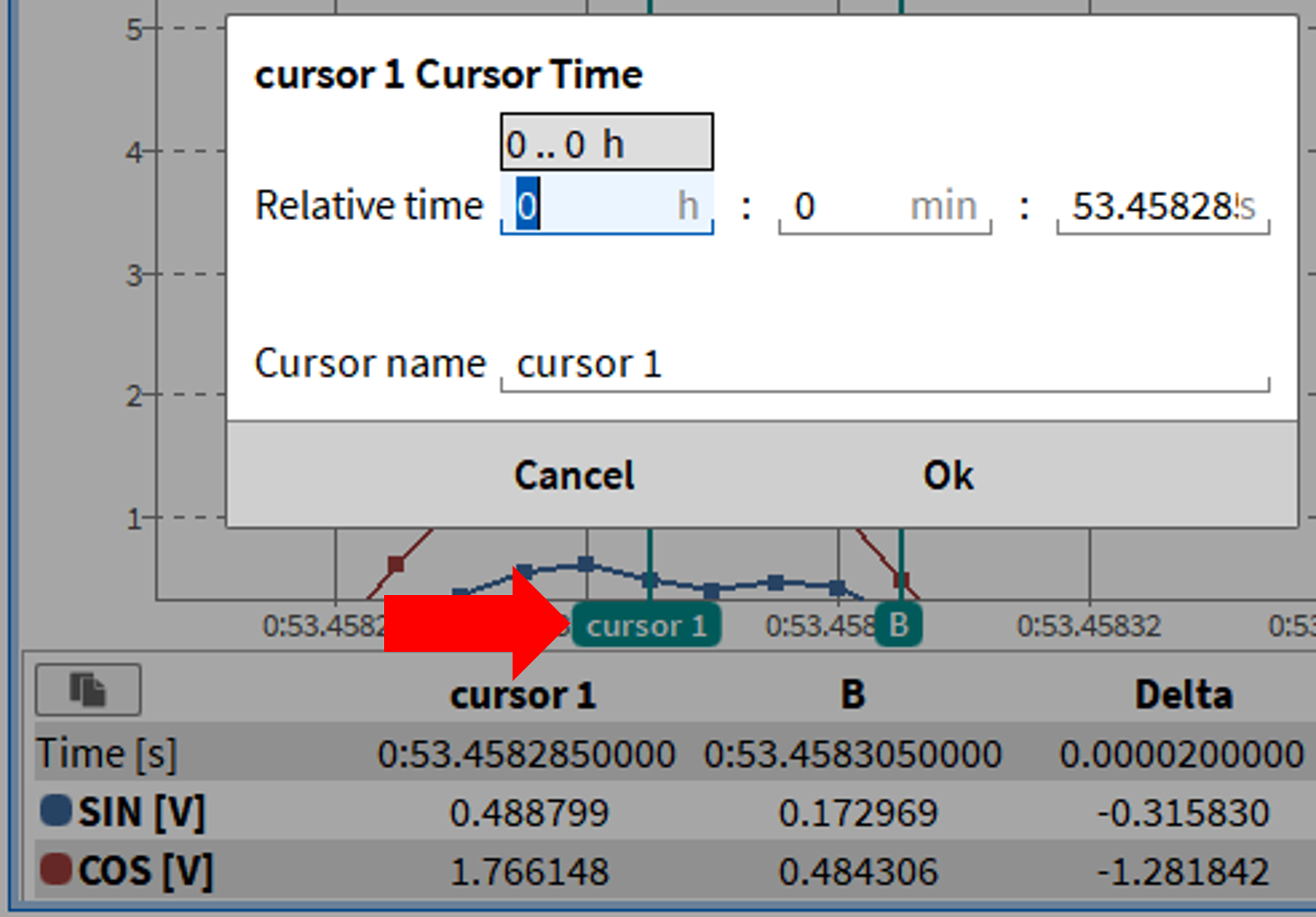The width and height of the screenshot is (1316, 917).
Task: Click the Cursor name text field
Action: click(x=885, y=365)
